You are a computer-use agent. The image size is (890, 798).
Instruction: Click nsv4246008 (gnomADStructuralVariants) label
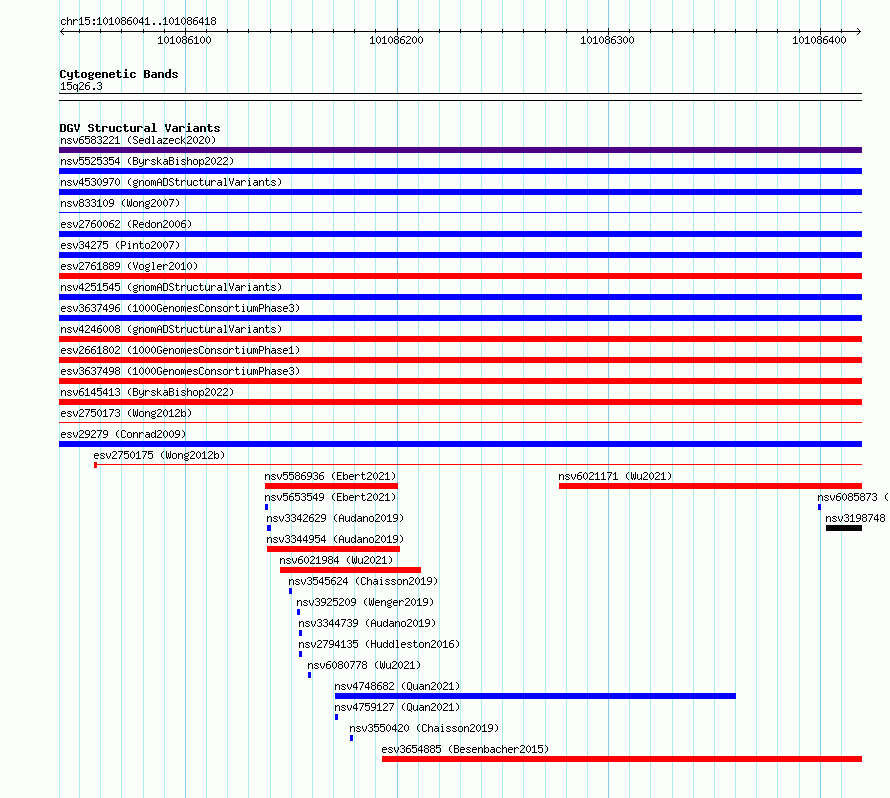(171, 329)
